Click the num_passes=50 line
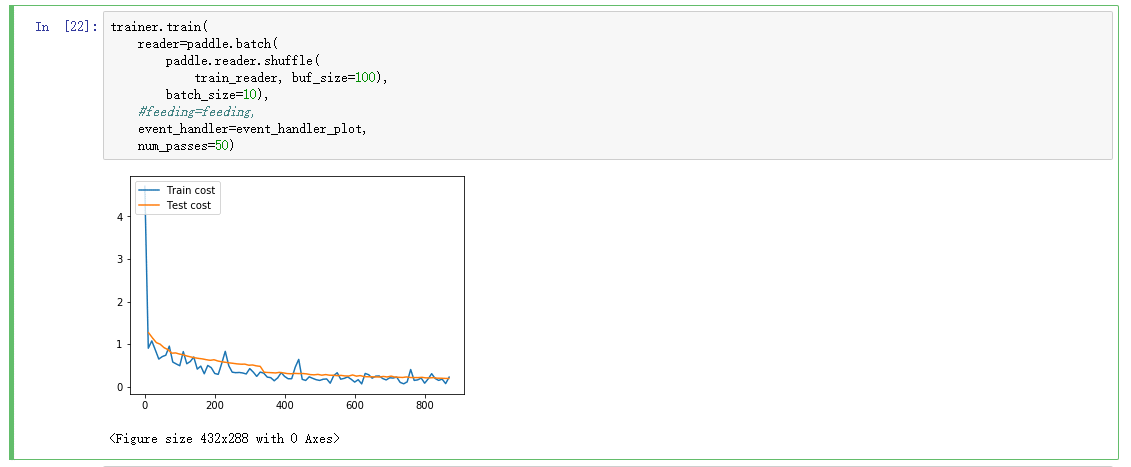Screen dimensions: 1131x467 coord(186,146)
